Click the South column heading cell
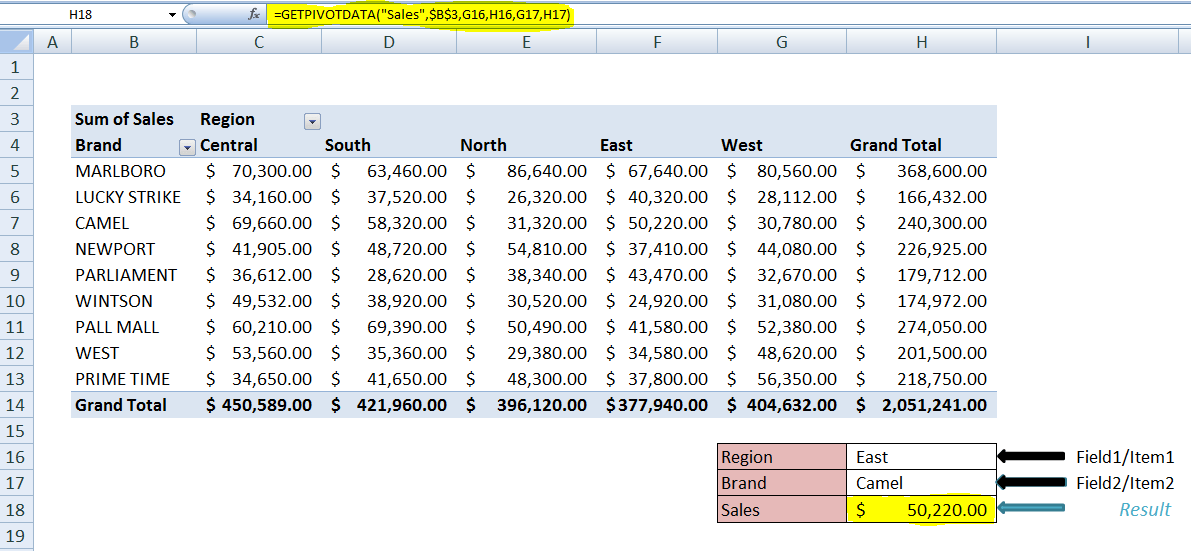The height and width of the screenshot is (551, 1191). [x=389, y=145]
